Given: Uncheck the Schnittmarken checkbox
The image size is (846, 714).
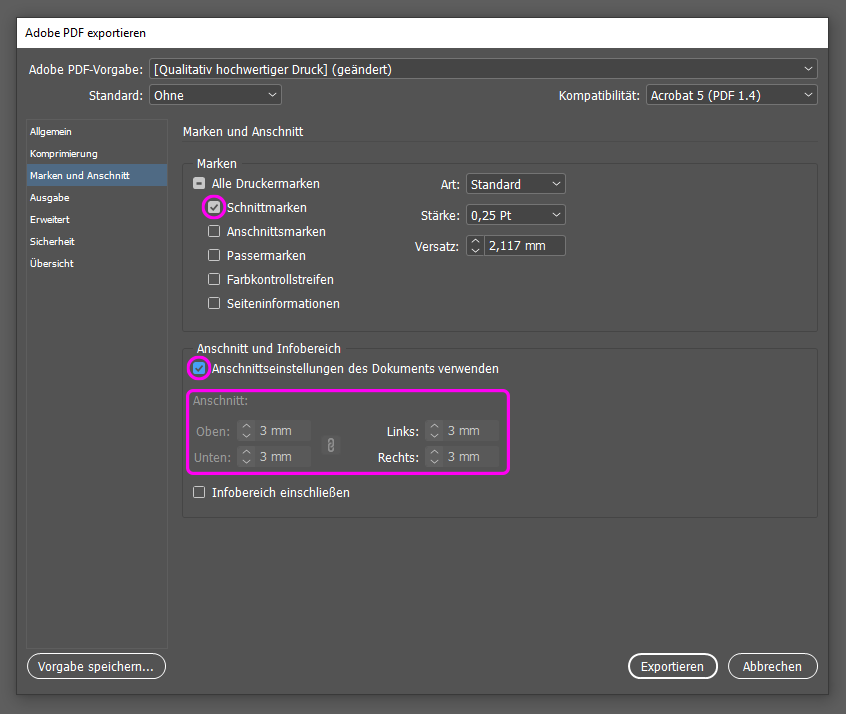Looking at the screenshot, I should pyautogui.click(x=214, y=208).
